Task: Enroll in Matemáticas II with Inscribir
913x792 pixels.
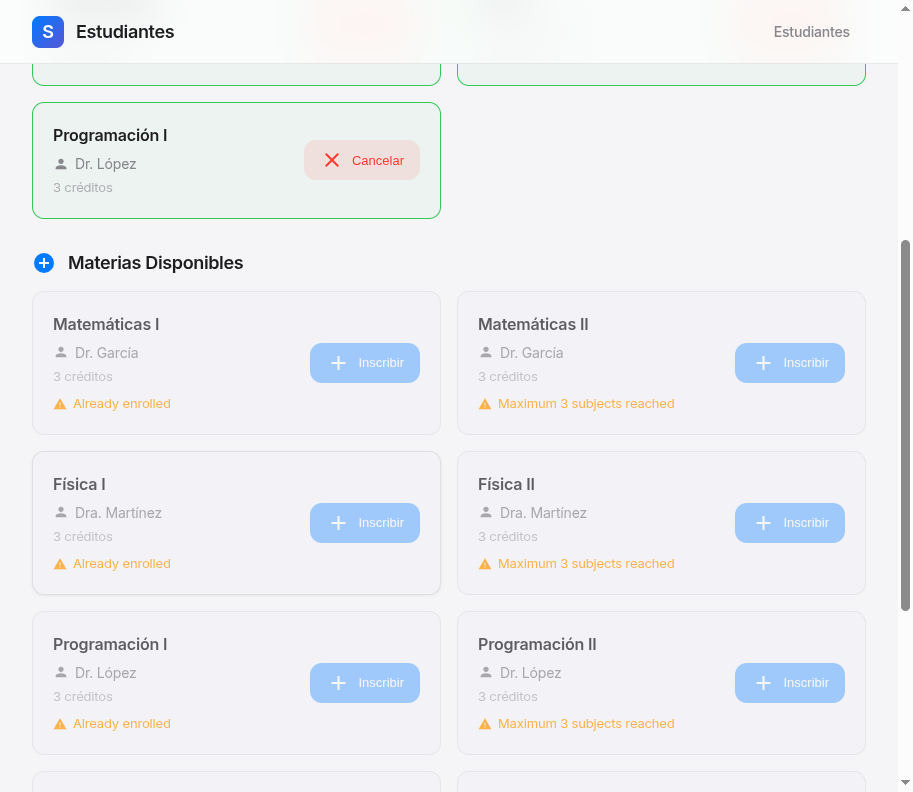Action: pos(789,363)
